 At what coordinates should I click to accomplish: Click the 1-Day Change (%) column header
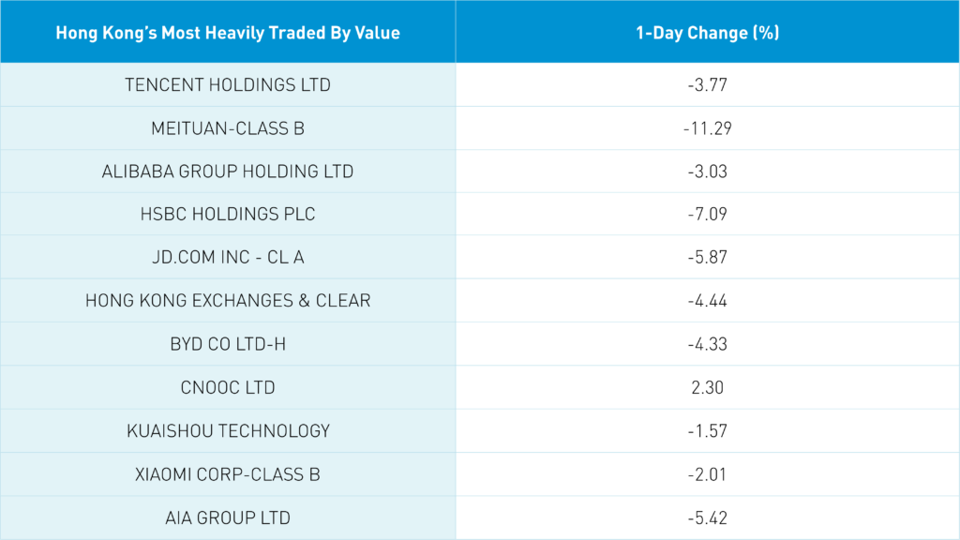[707, 33]
